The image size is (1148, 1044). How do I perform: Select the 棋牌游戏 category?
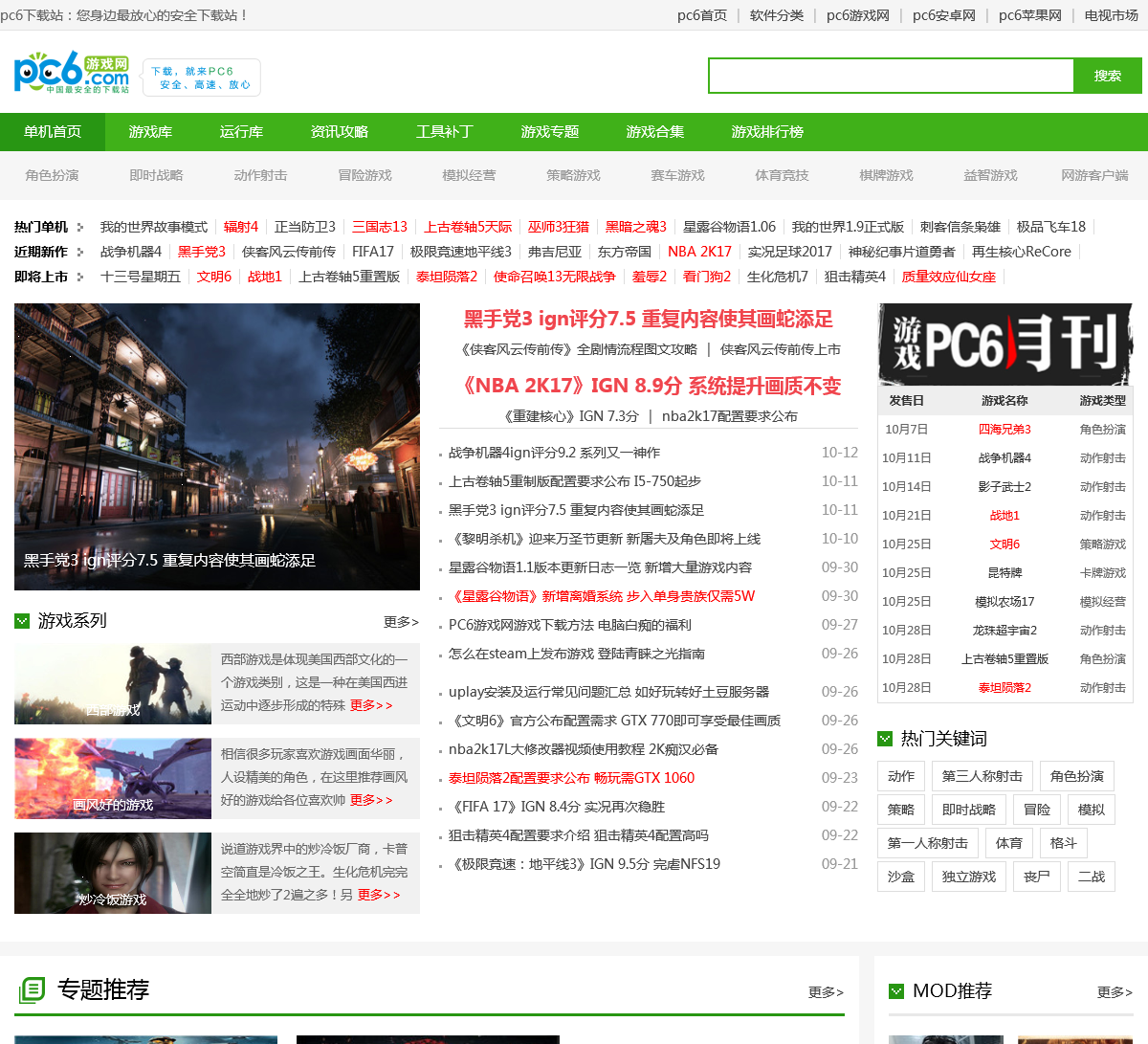point(887,175)
